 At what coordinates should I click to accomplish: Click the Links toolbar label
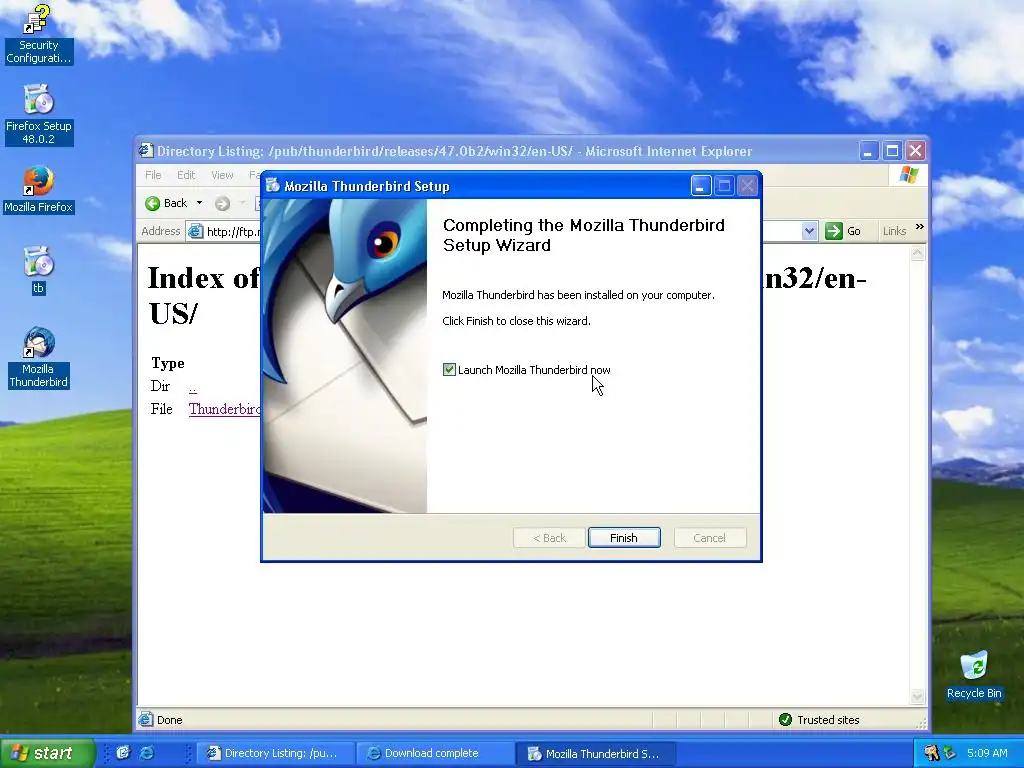click(894, 231)
